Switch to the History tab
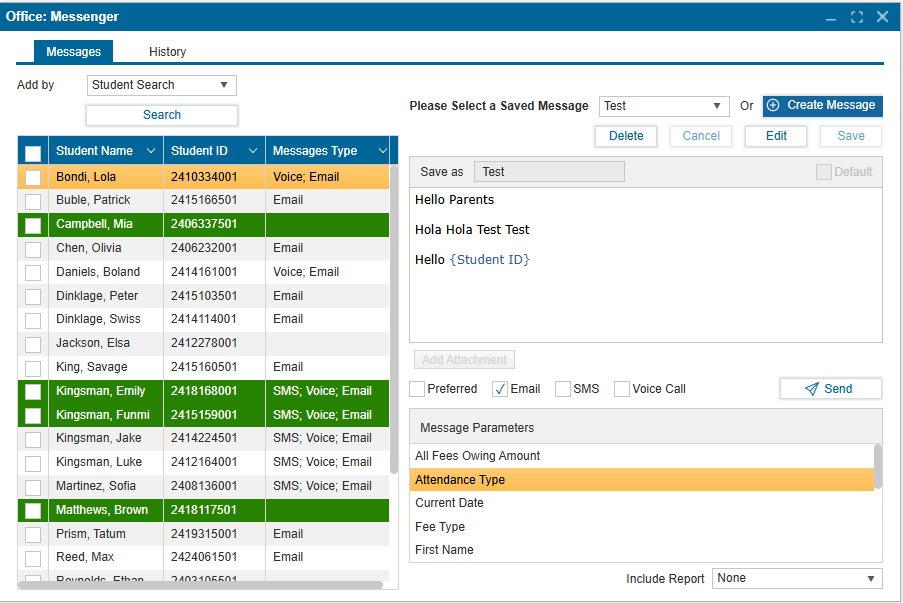 [x=167, y=52]
